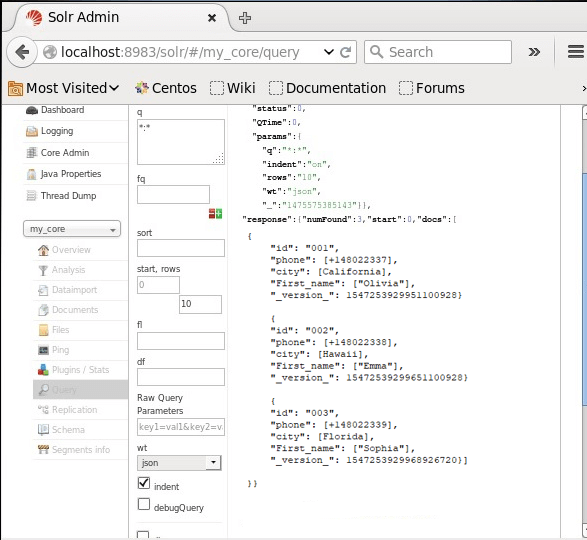
Task: Enable the debugQuery checkbox
Action: (x=144, y=504)
